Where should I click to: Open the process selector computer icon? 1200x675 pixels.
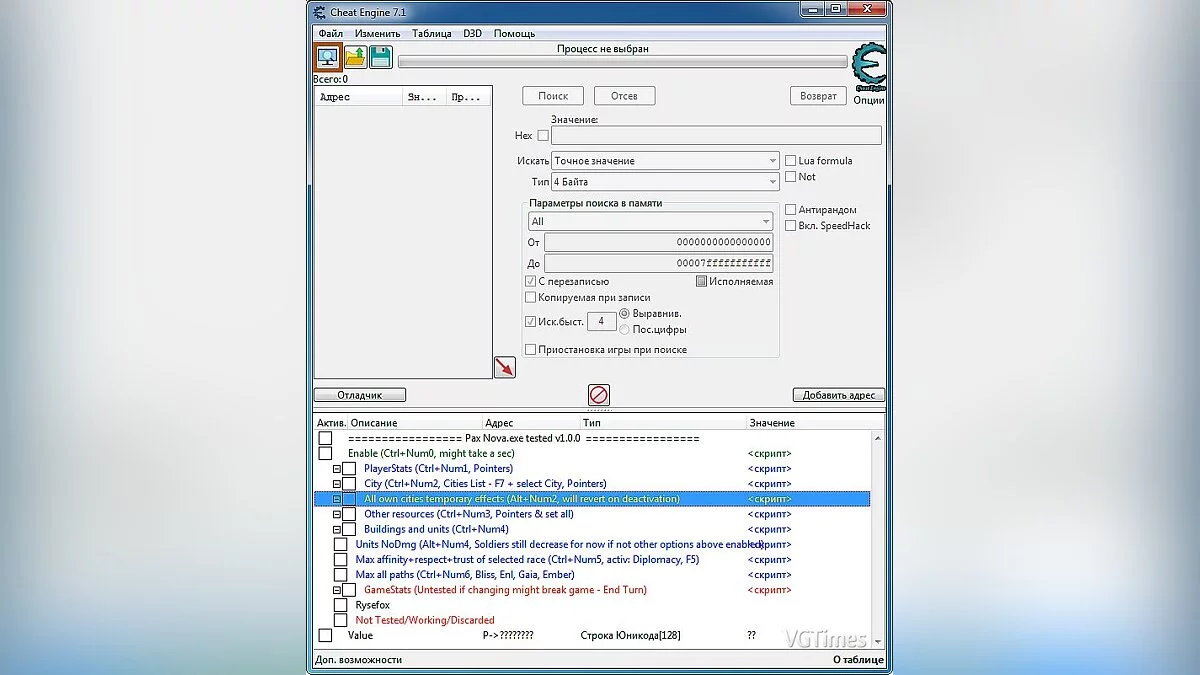pyautogui.click(x=328, y=57)
